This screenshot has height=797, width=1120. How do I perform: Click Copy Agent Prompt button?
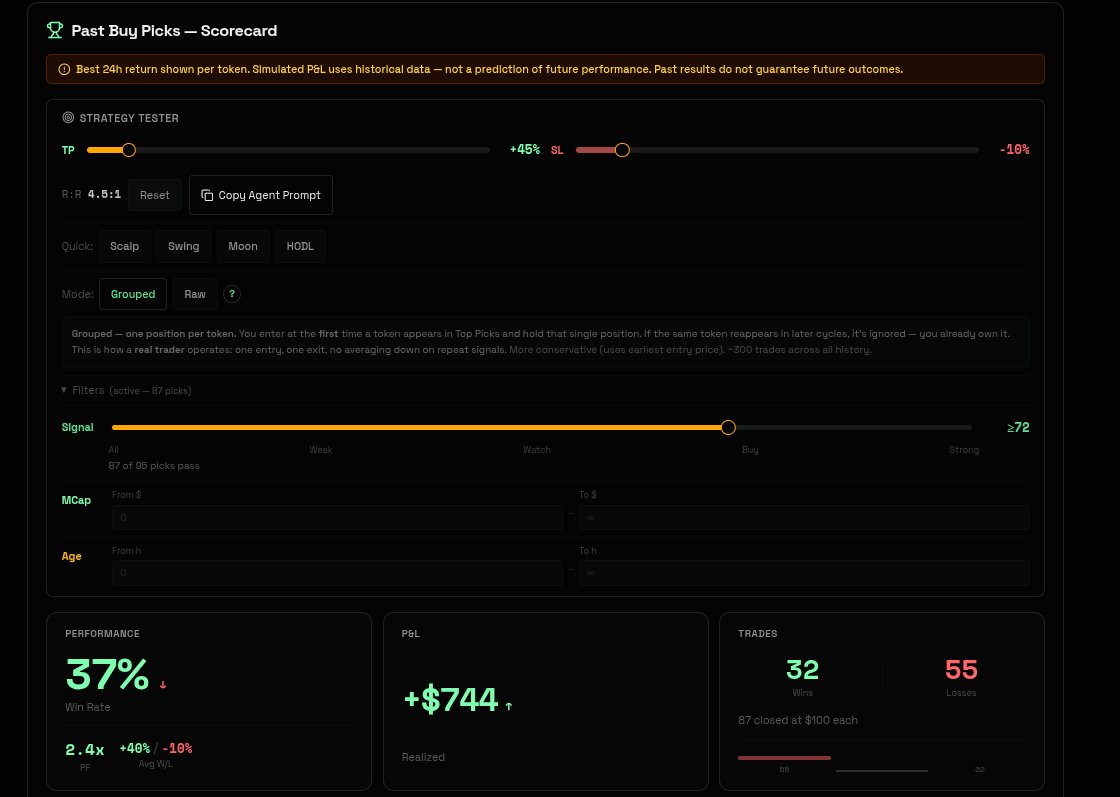(x=261, y=195)
